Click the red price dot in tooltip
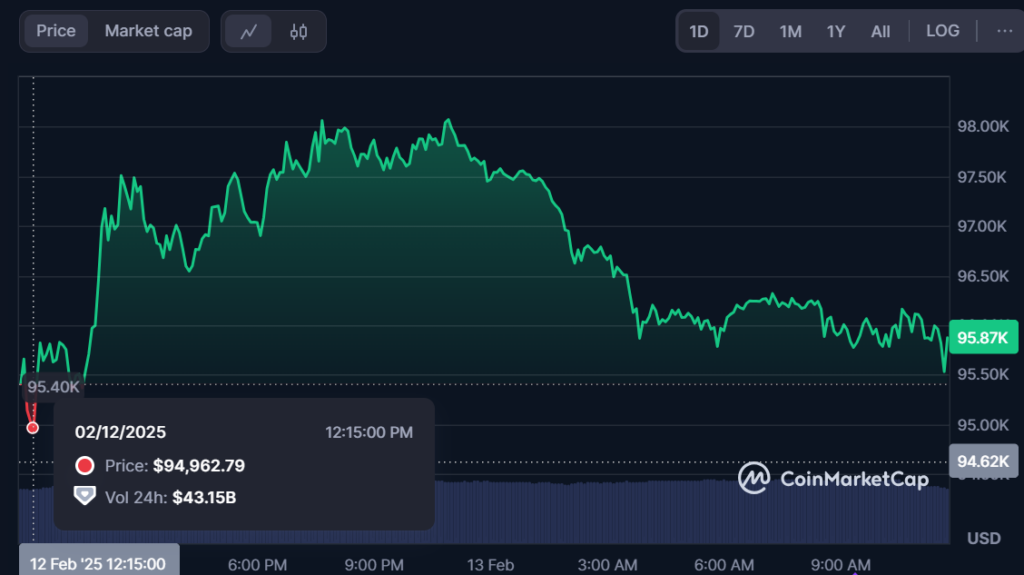This screenshot has width=1024, height=575. click(x=85, y=466)
